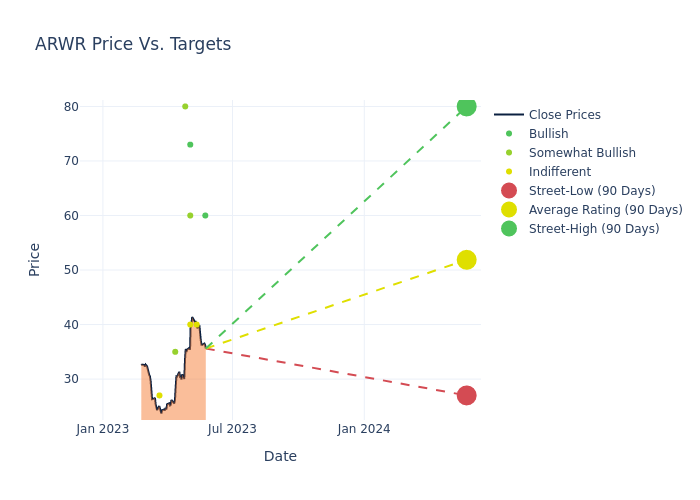Screen dimensions: 700x500
Task: Click the Jan 2023 x-axis tick label
Action: click(x=103, y=429)
